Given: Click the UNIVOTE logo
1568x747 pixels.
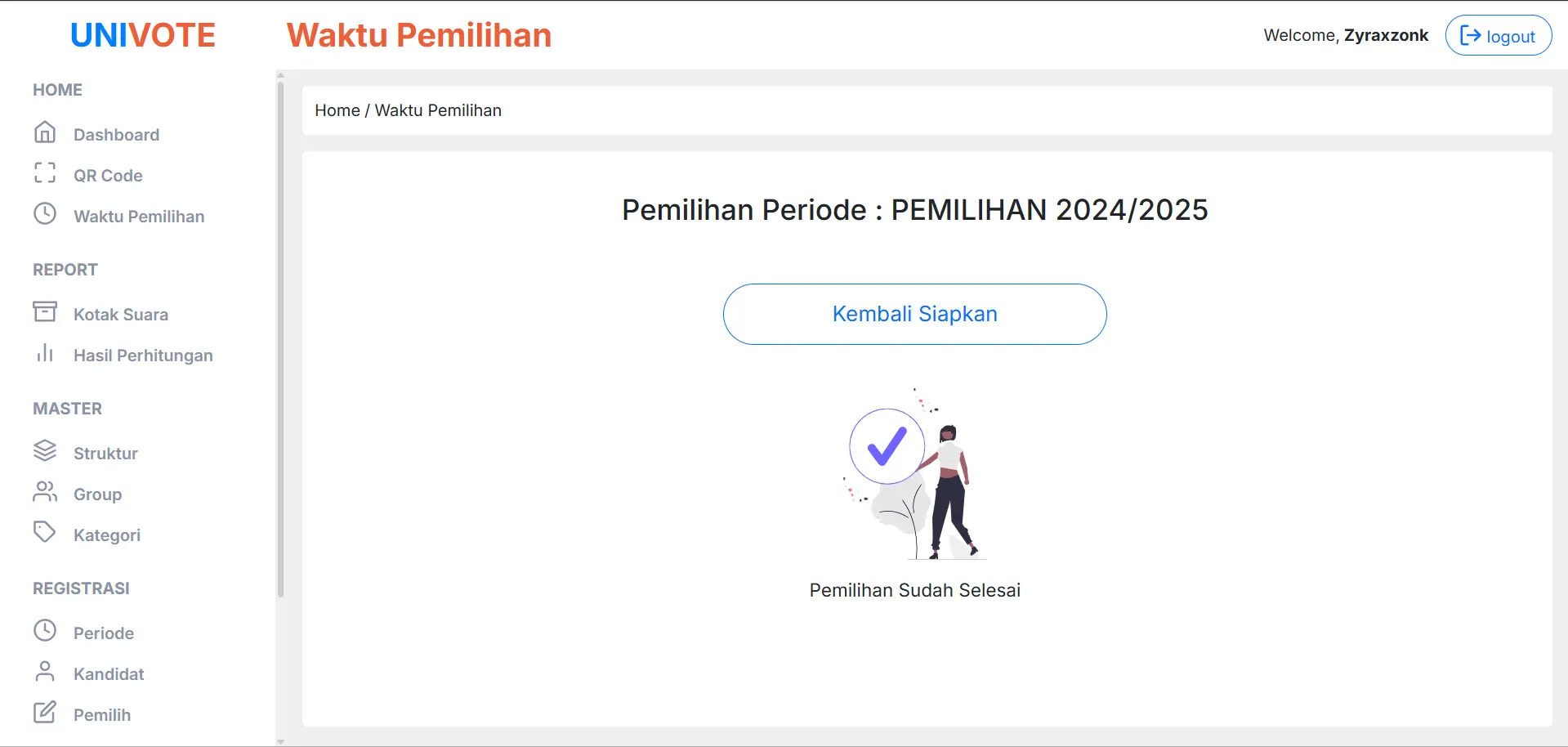Looking at the screenshot, I should (x=143, y=34).
